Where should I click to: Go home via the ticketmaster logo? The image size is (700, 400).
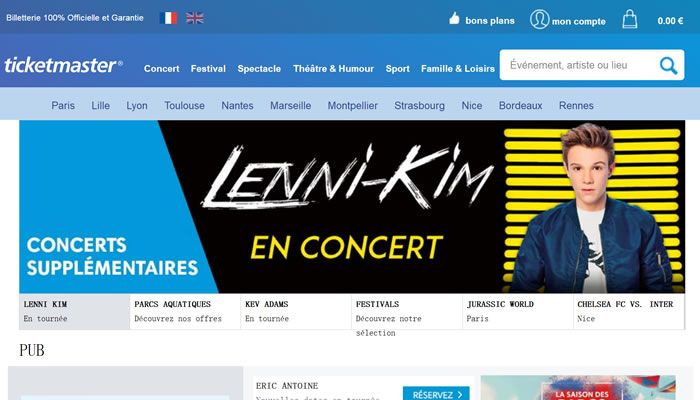coord(63,65)
